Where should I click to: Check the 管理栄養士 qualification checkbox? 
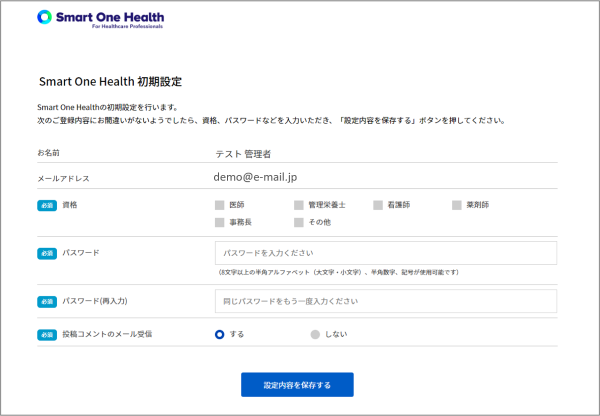(x=299, y=205)
